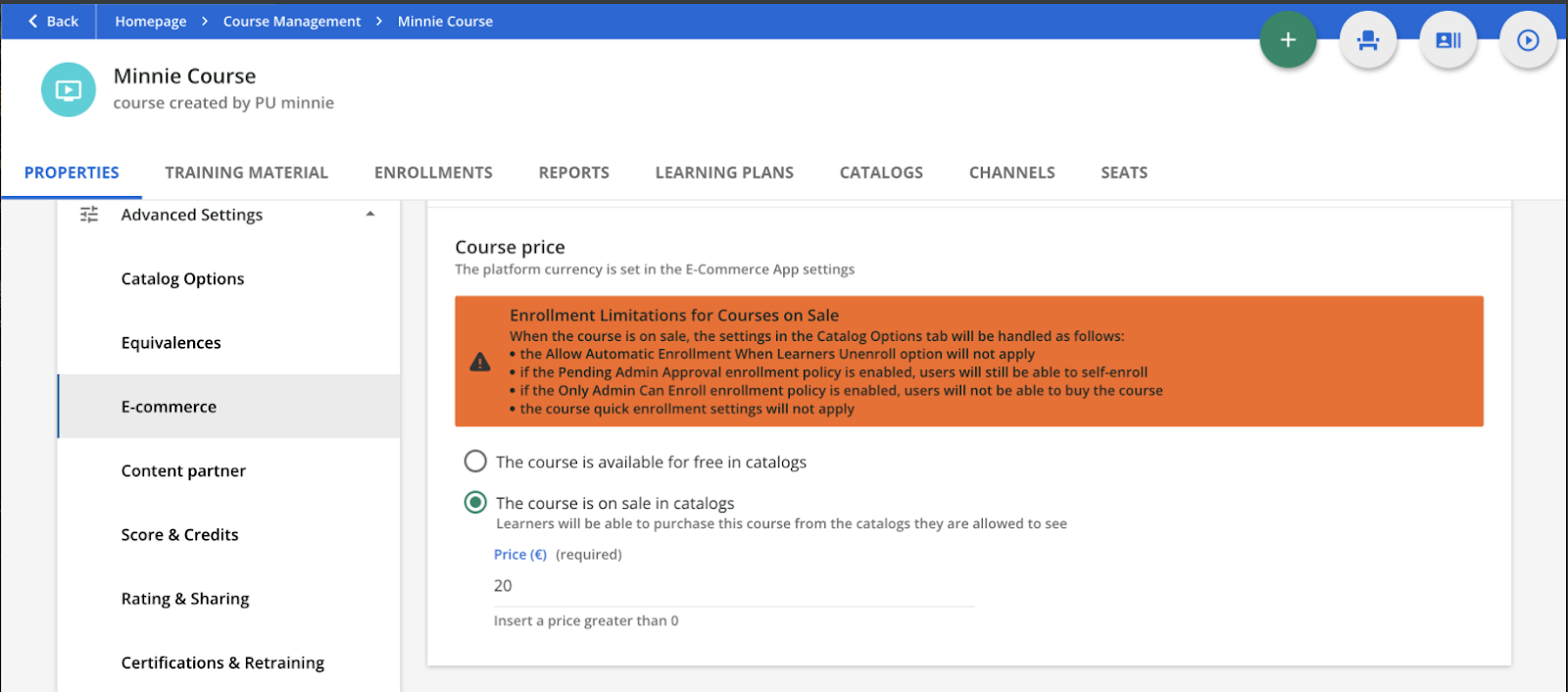Click the green plus add button
1568x692 pixels.
click(1288, 40)
